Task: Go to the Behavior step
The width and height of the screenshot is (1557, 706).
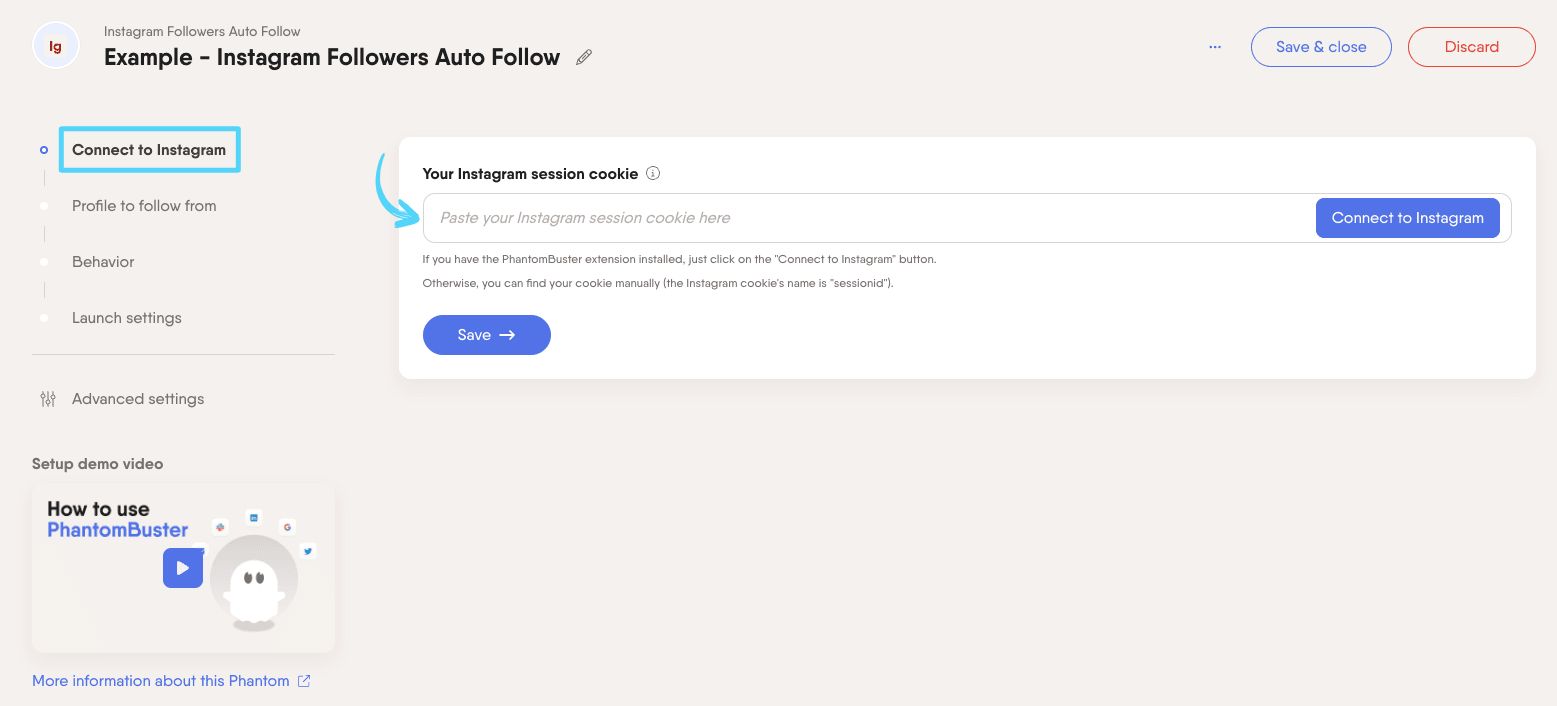Action: 103,262
